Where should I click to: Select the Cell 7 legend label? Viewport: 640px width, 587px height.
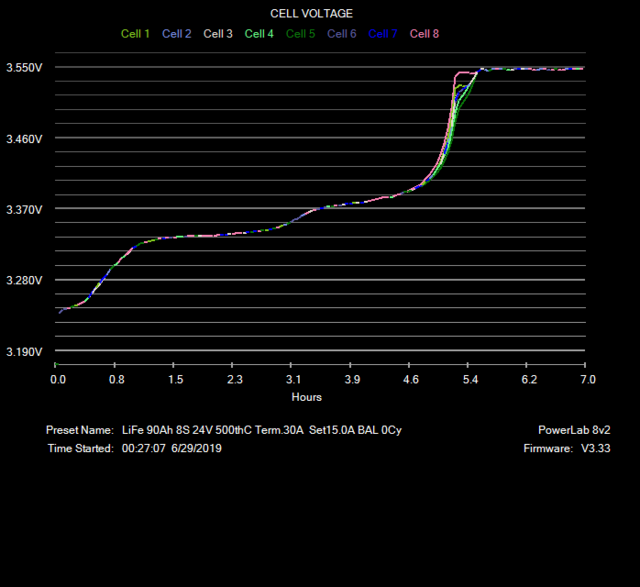tap(382, 33)
